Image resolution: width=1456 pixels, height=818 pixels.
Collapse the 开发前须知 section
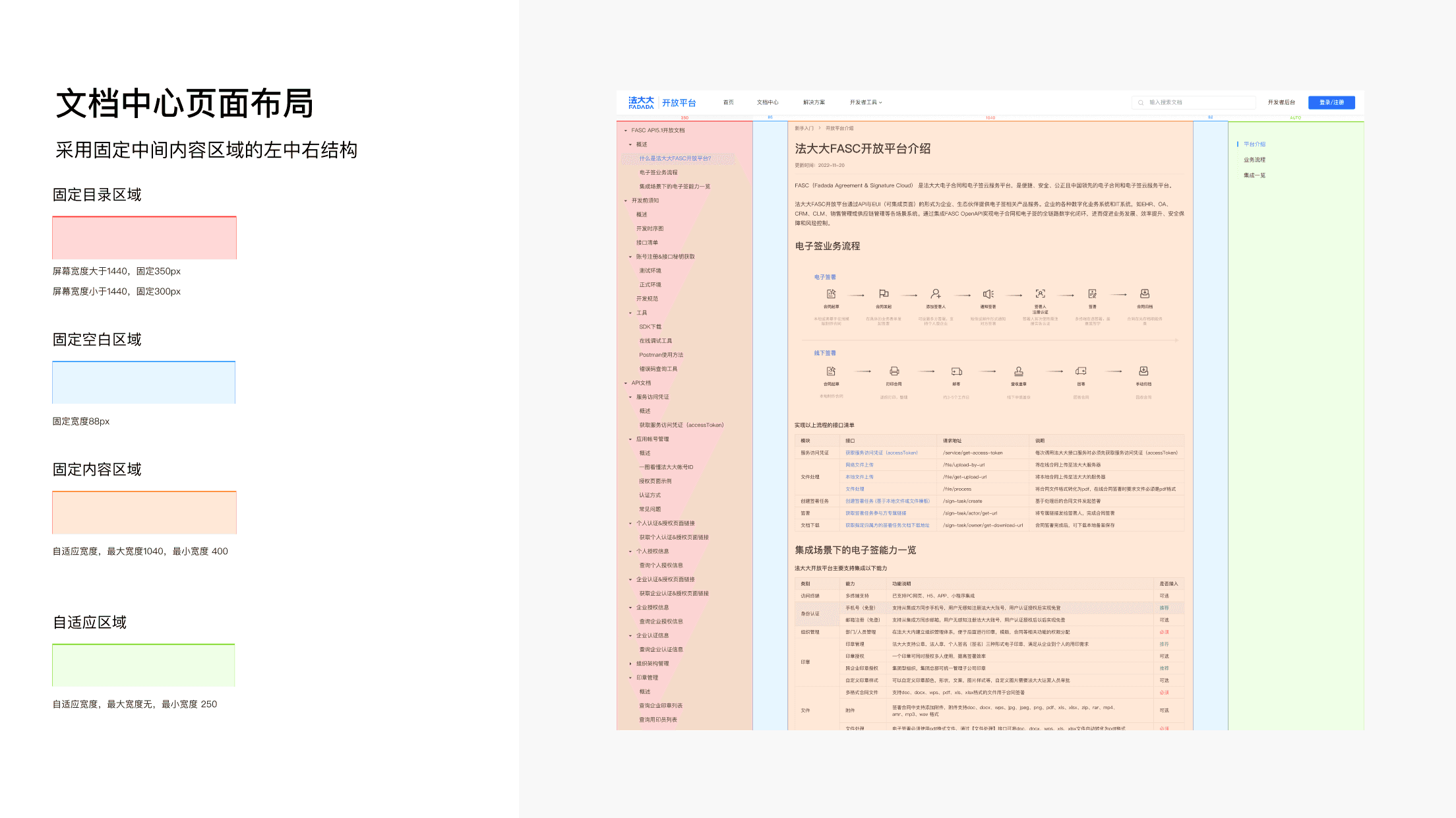pyautogui.click(x=626, y=201)
